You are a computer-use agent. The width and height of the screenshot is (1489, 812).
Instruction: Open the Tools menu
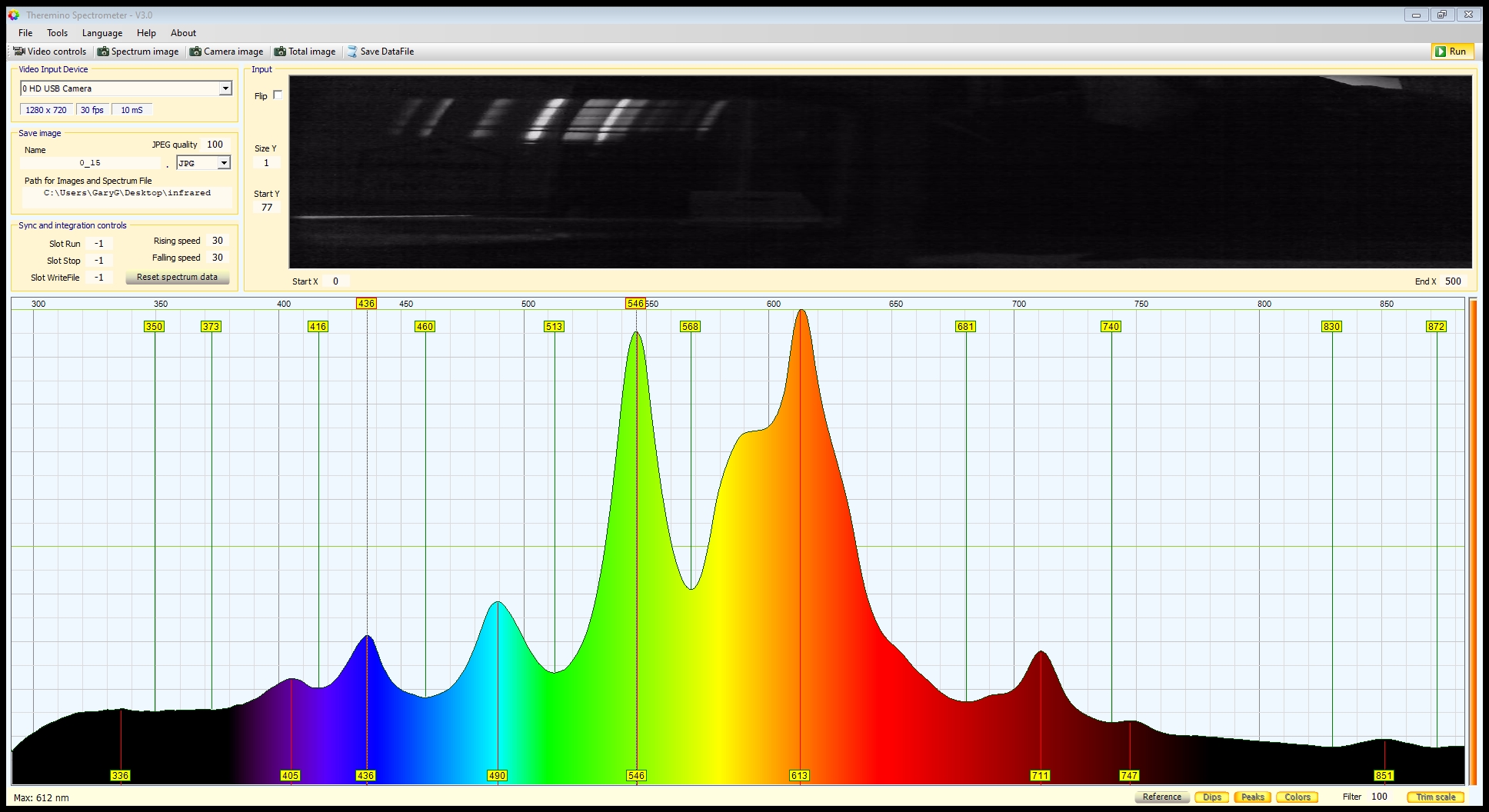coord(57,33)
